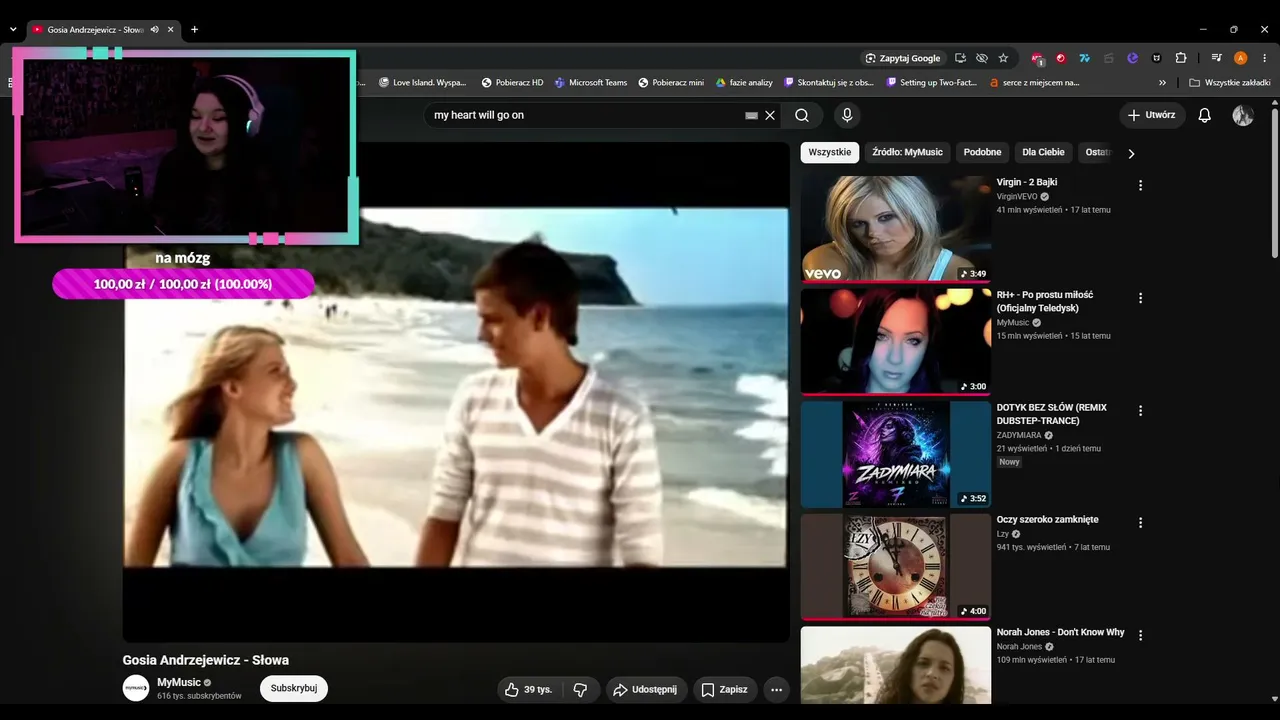Open the Chrome three-dot menu
Screen dimensions: 1280x720
pyautogui.click(x=1265, y=58)
